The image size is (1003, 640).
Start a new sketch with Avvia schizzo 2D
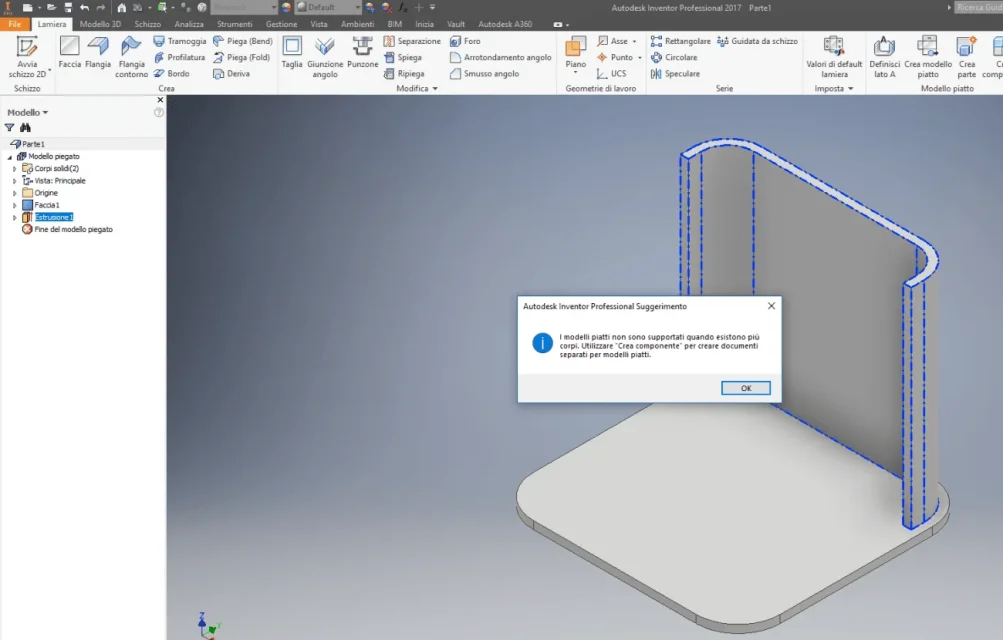pos(27,57)
